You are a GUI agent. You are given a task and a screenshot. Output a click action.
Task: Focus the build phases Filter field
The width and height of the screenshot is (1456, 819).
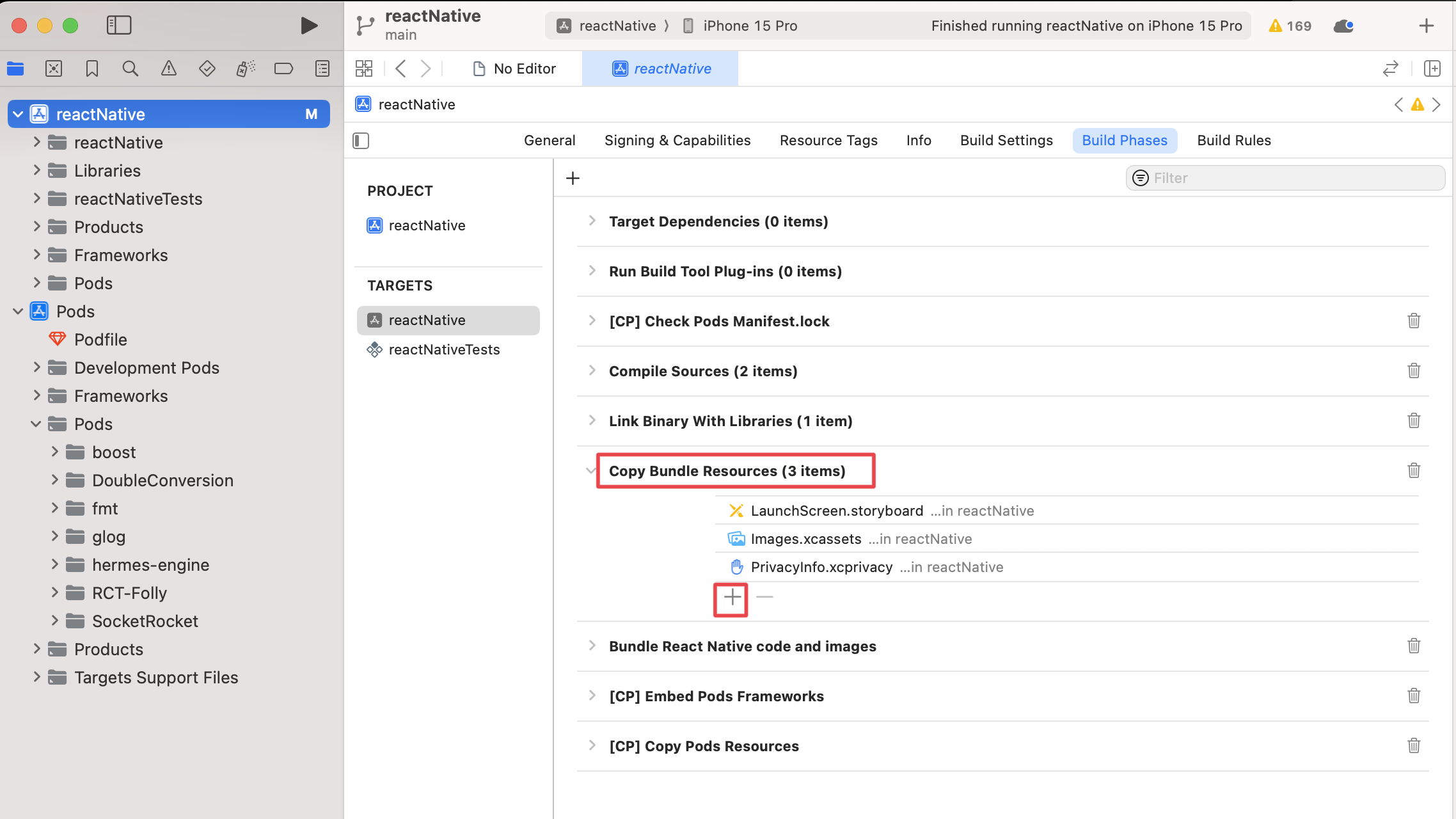pyautogui.click(x=1285, y=178)
